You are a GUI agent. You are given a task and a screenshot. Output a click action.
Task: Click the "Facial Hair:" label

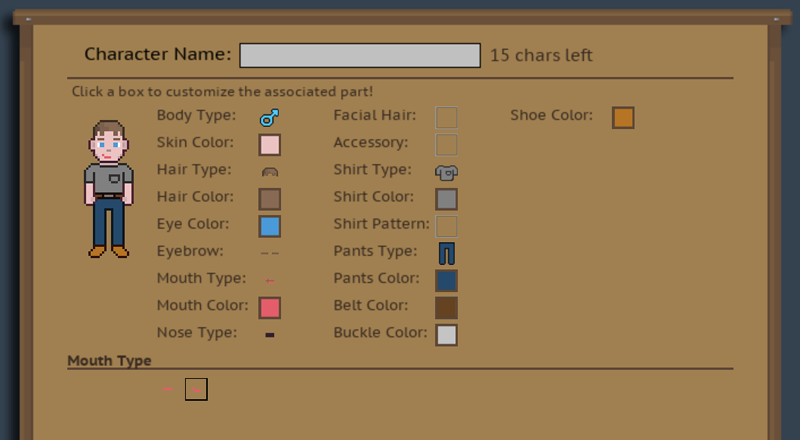pyautogui.click(x=374, y=115)
